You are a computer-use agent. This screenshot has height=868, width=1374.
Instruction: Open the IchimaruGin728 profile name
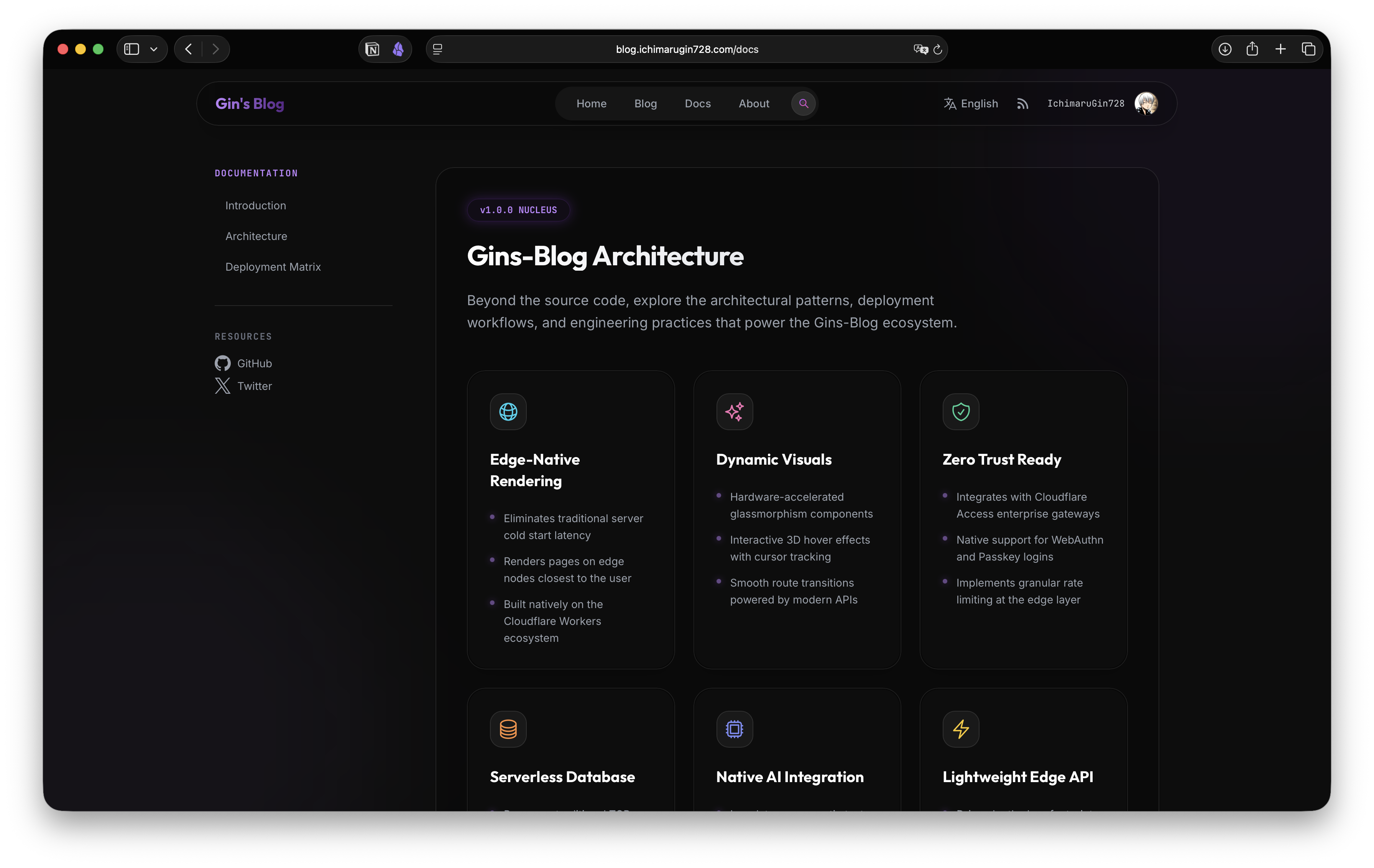click(1086, 103)
